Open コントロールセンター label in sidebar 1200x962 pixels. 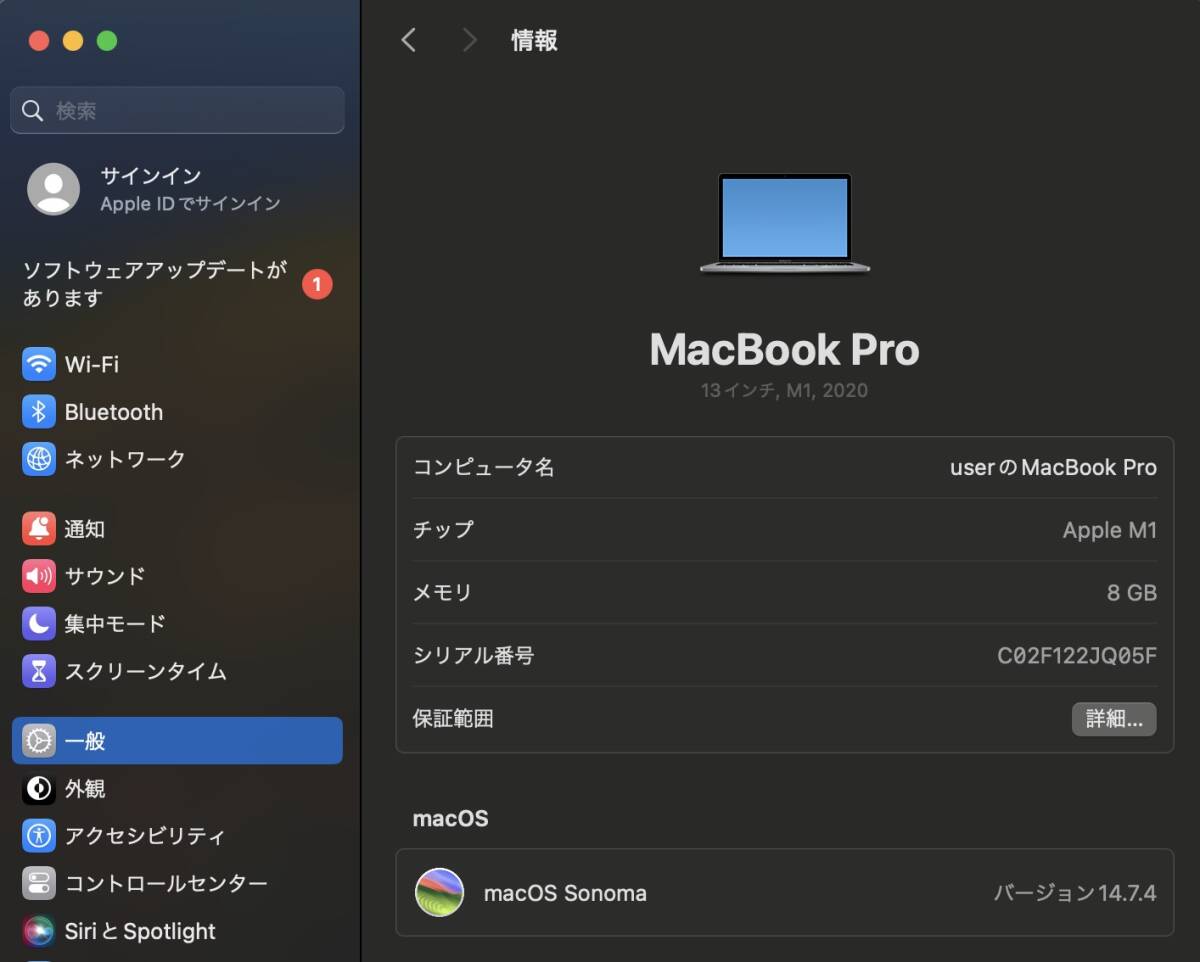coord(166,884)
